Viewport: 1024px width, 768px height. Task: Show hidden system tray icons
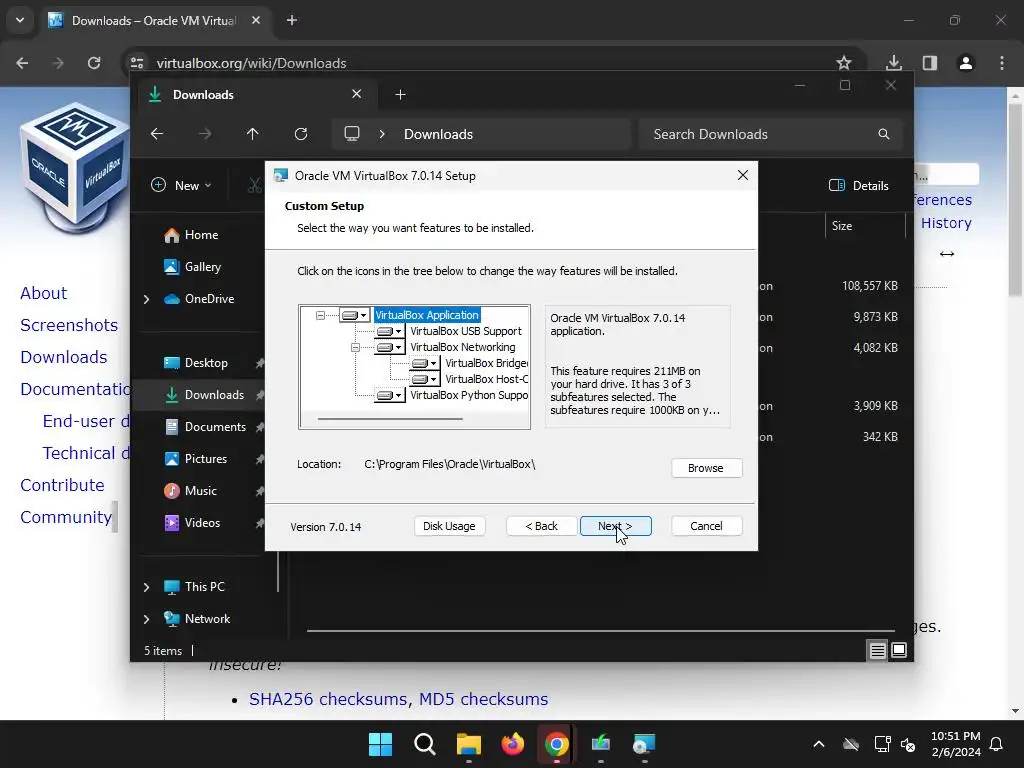point(818,744)
